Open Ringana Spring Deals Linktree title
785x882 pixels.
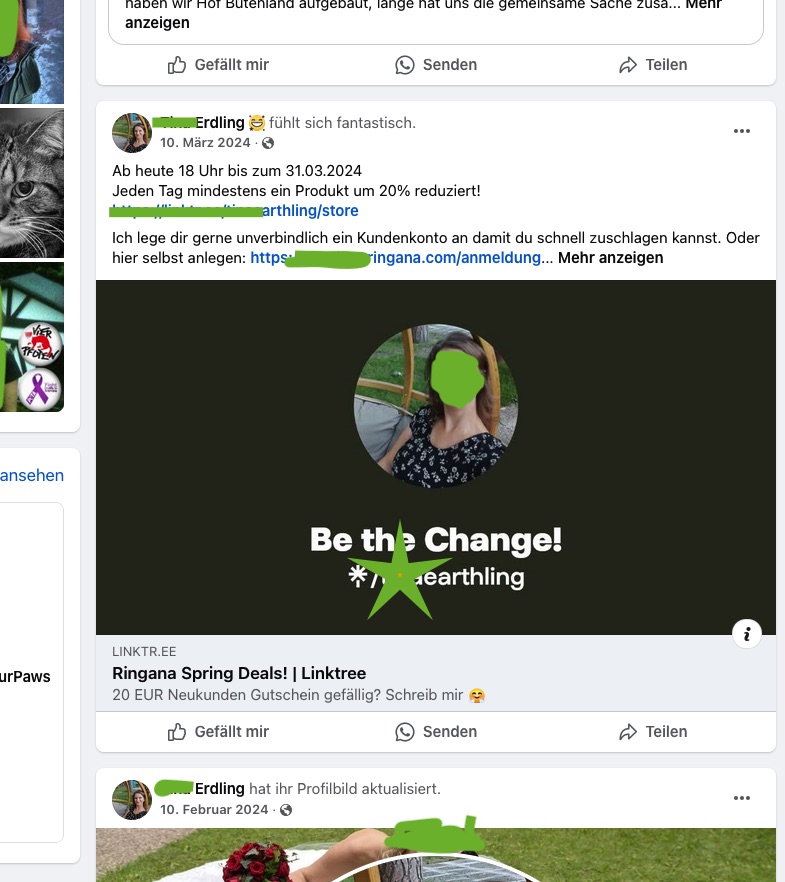(239, 673)
